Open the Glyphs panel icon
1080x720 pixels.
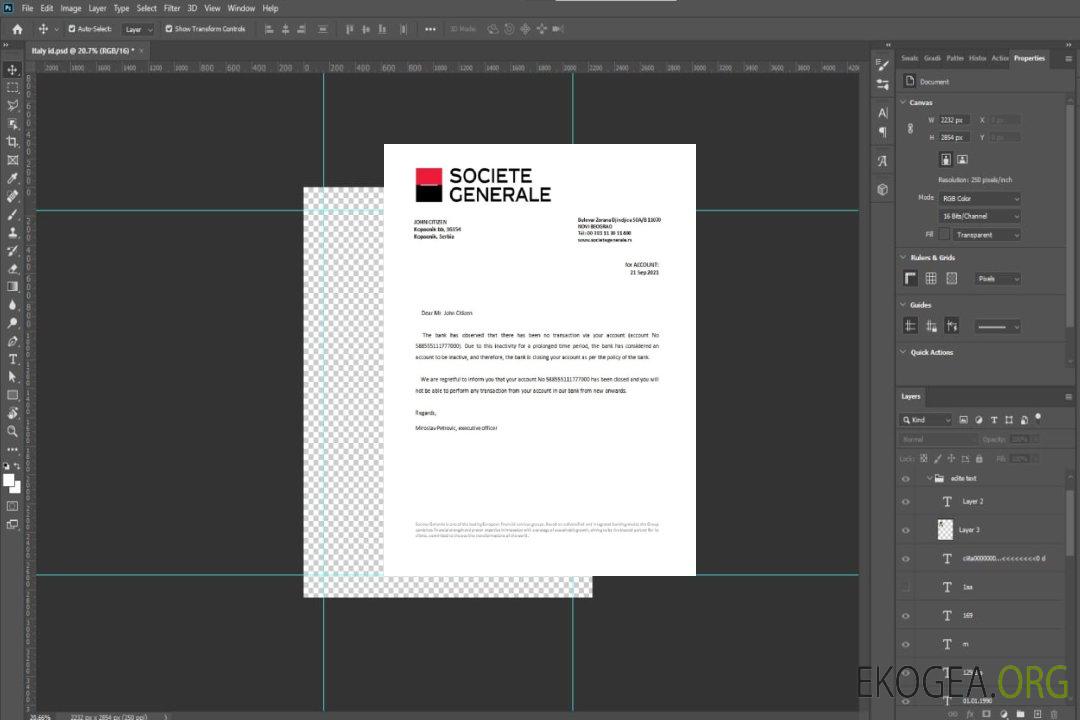(882, 161)
